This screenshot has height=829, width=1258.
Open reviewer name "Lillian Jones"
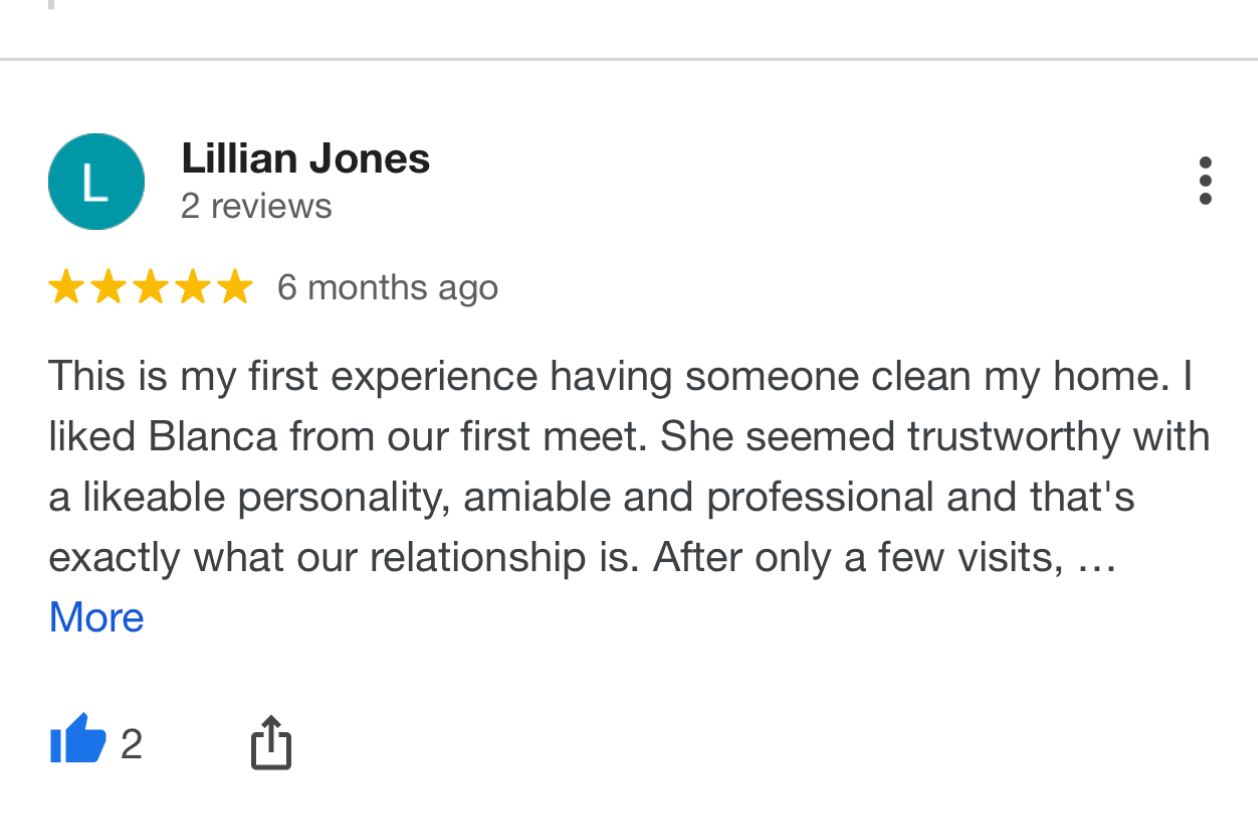pyautogui.click(x=305, y=159)
